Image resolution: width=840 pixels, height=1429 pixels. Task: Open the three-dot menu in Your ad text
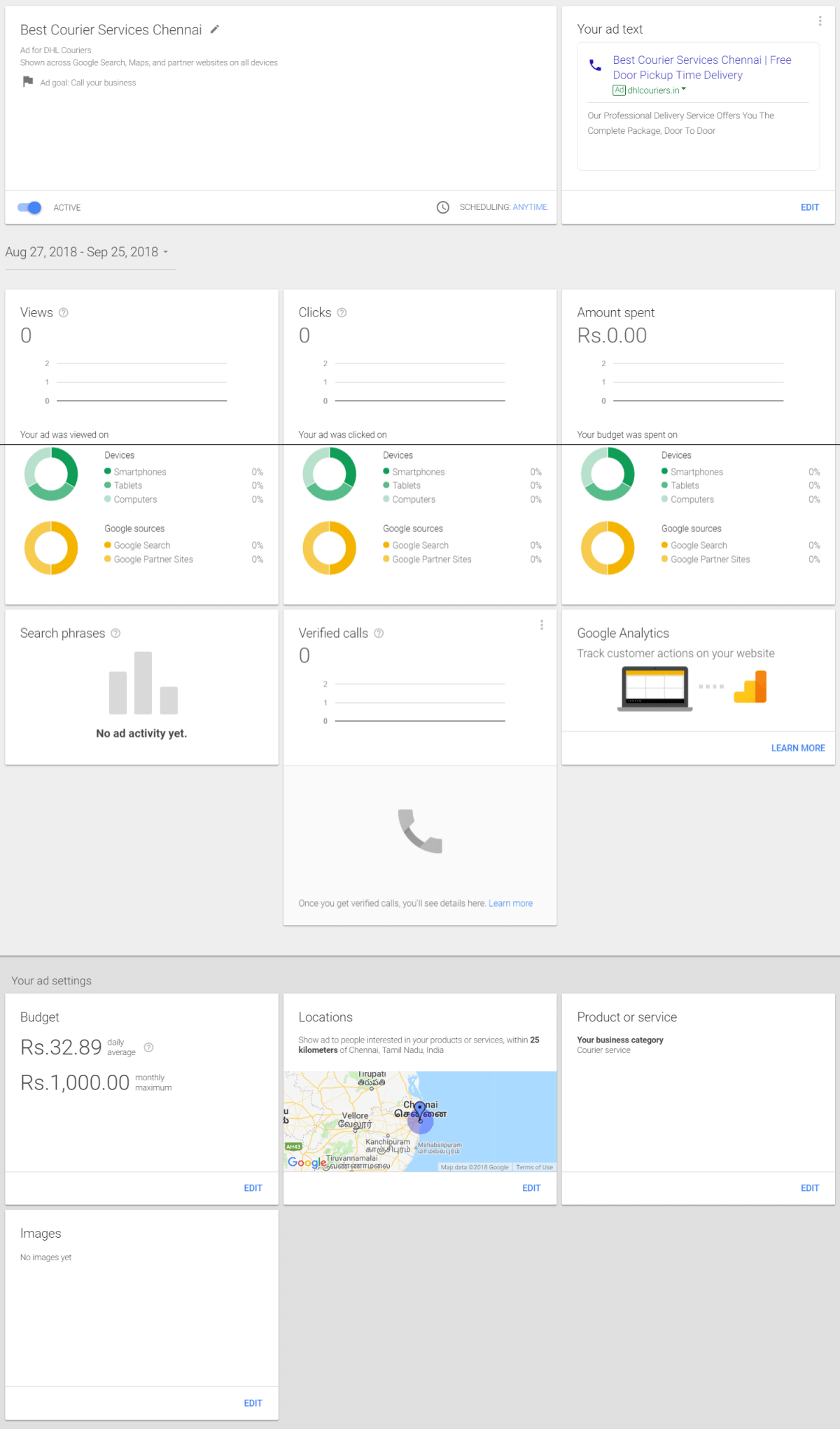coord(820,21)
